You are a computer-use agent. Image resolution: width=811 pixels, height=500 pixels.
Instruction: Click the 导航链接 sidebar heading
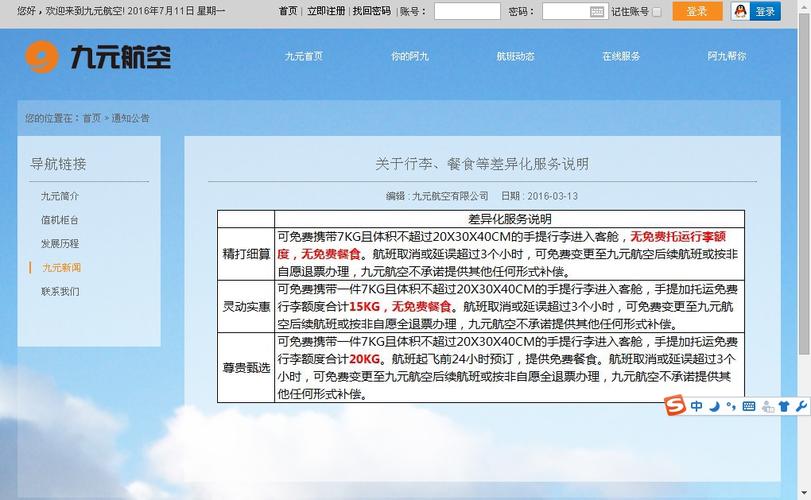point(58,164)
